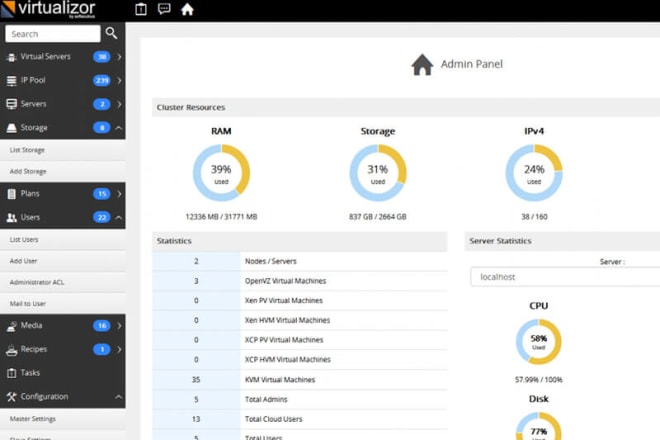Click the Xen HVM Virtual Machines row
660x440 pixels.
click(x=300, y=320)
